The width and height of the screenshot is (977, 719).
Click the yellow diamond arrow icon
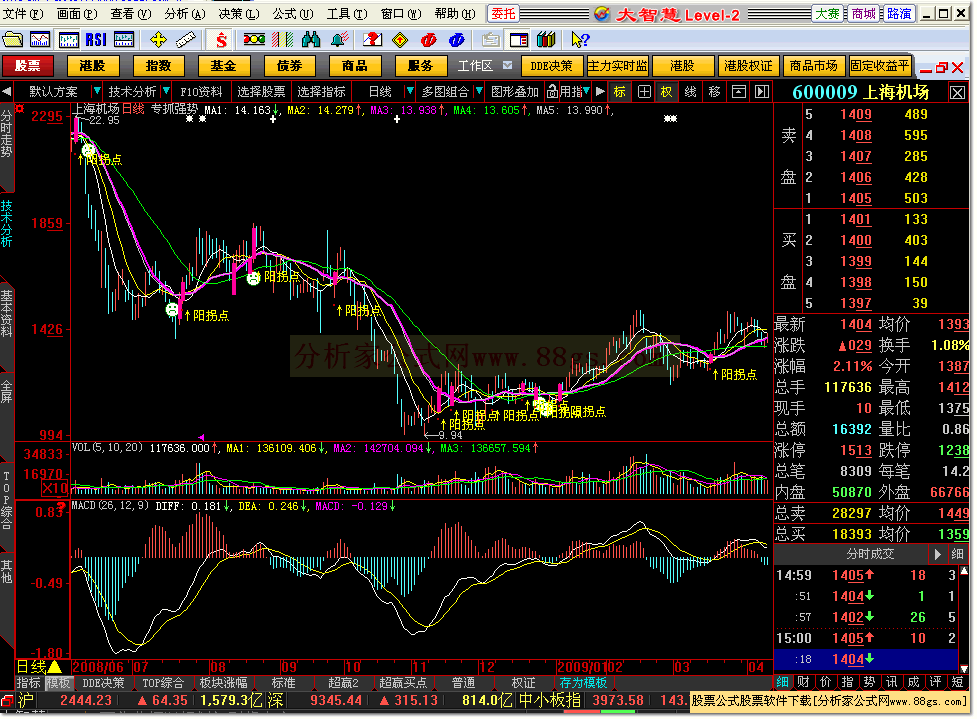399,40
